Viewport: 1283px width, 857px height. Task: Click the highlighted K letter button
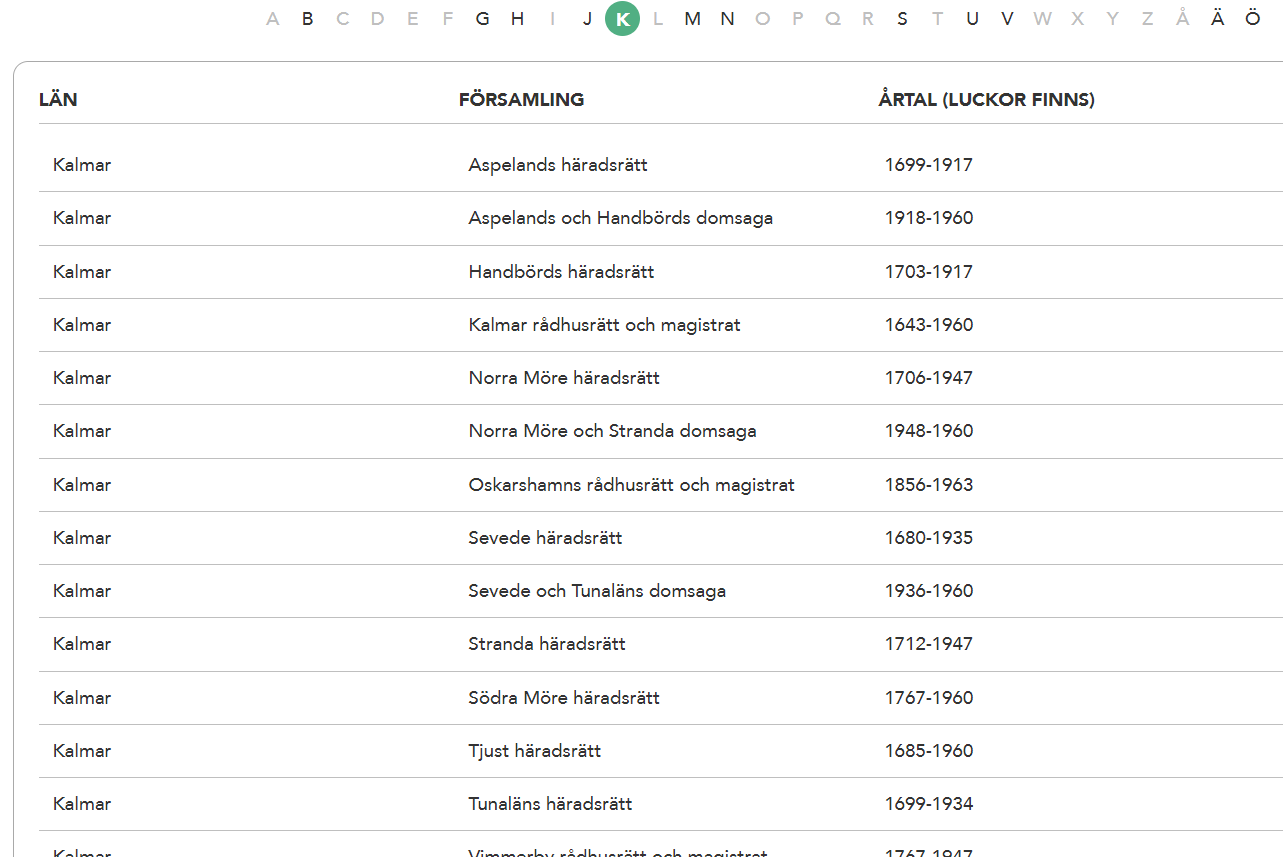click(x=622, y=18)
